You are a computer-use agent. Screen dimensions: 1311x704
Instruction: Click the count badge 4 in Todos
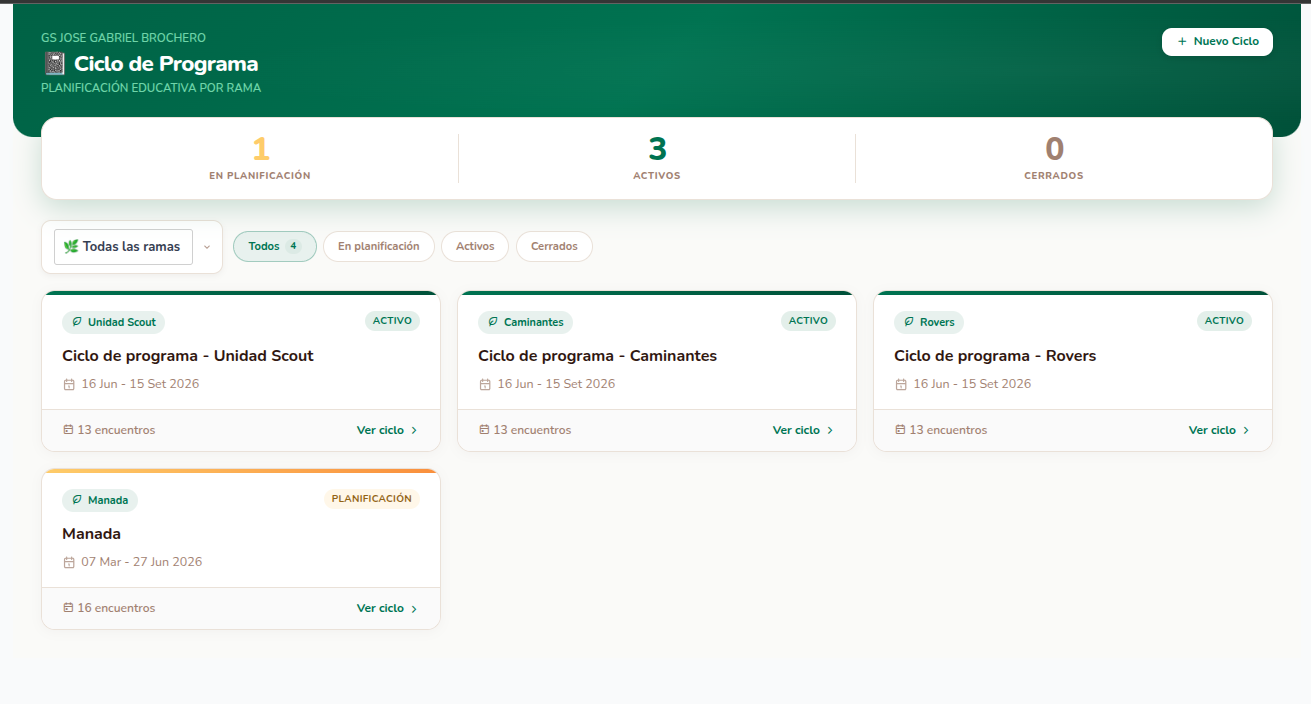(x=293, y=246)
